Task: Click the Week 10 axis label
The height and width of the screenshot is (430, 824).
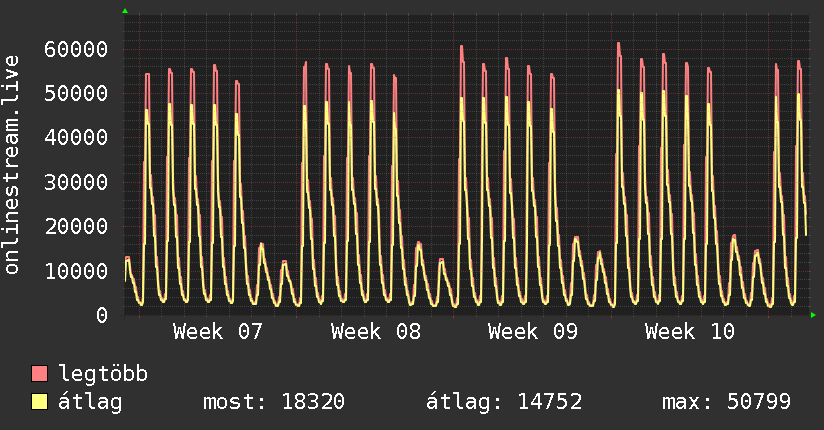Action: [690, 332]
